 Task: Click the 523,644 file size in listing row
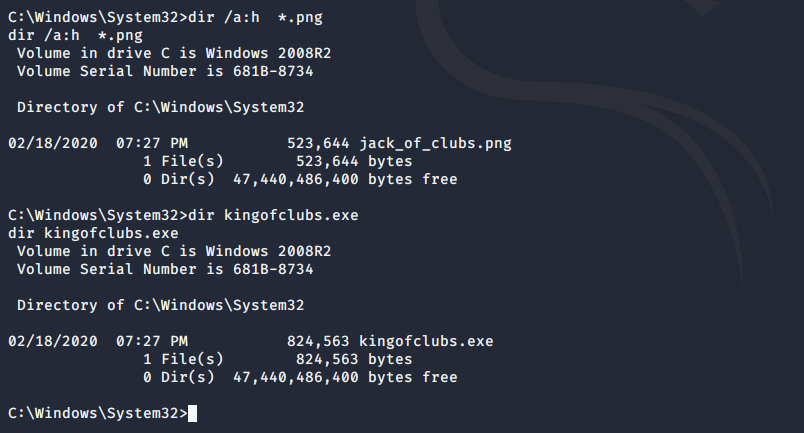point(318,144)
